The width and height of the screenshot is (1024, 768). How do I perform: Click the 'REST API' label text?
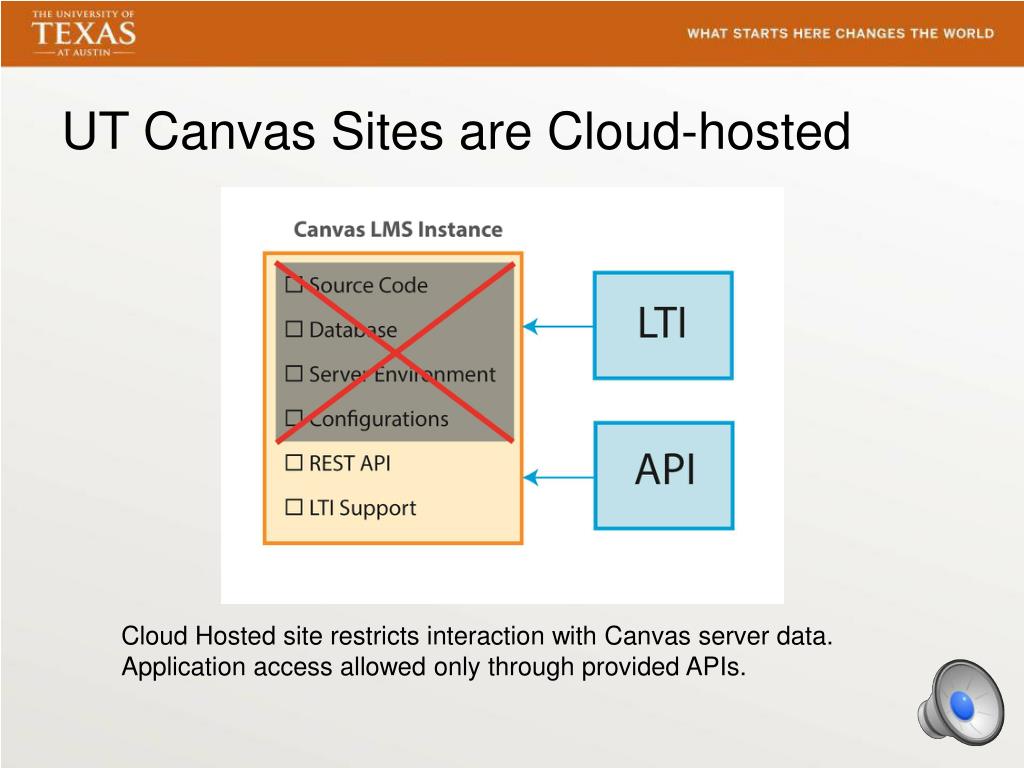pyautogui.click(x=349, y=463)
